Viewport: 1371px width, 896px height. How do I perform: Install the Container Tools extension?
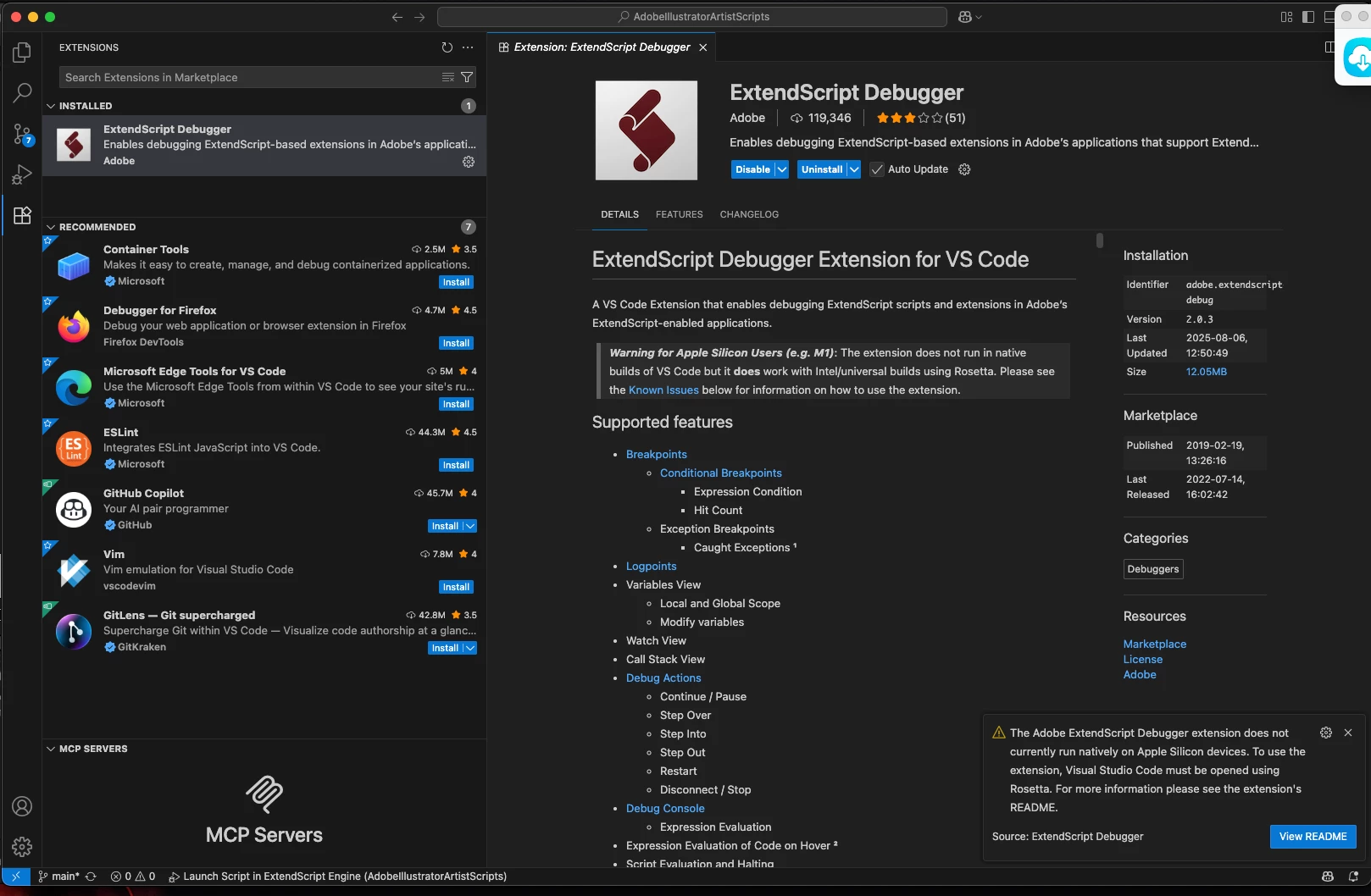456,282
